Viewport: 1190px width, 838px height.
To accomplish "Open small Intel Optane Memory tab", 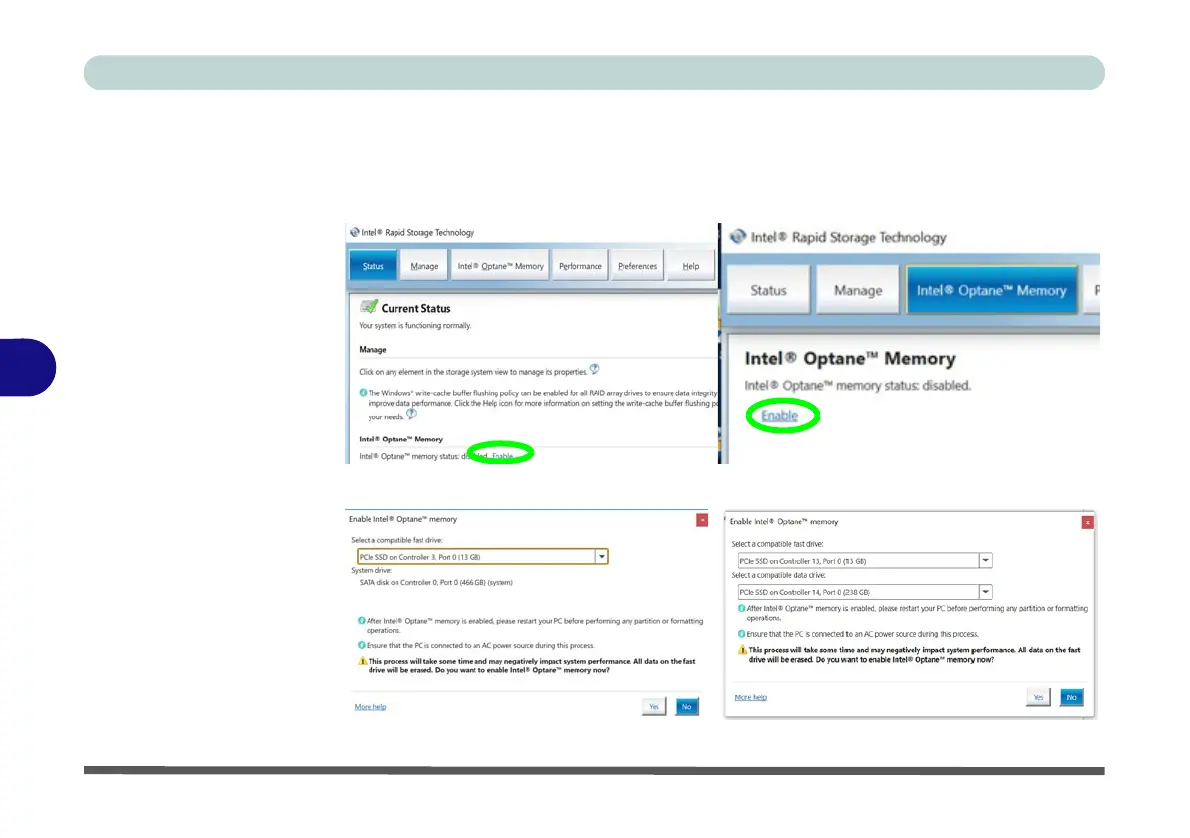I will [x=500, y=266].
